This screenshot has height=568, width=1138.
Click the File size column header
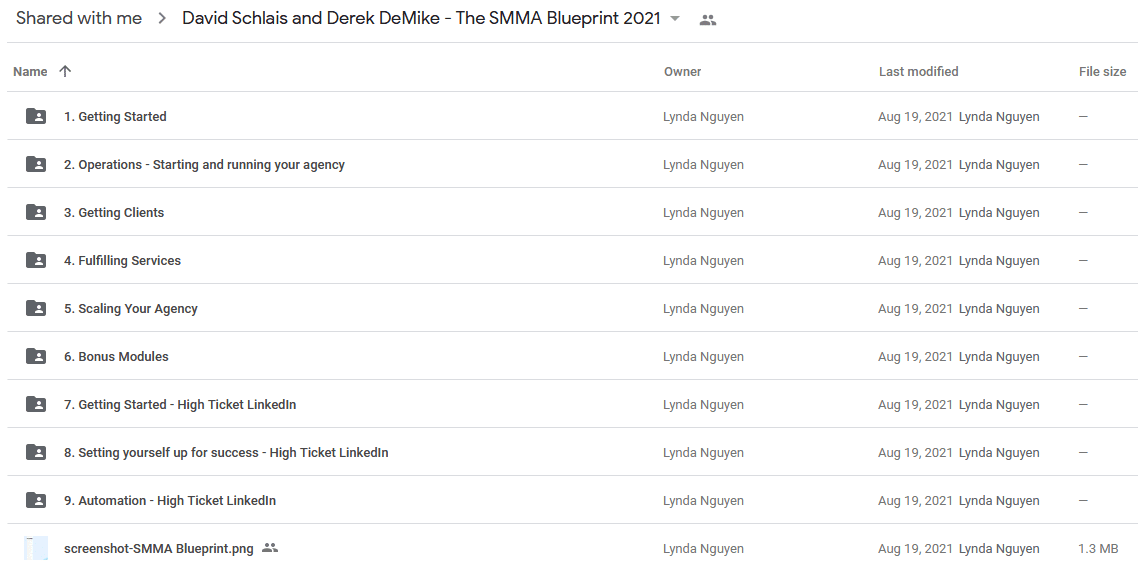pyautogui.click(x=1102, y=71)
